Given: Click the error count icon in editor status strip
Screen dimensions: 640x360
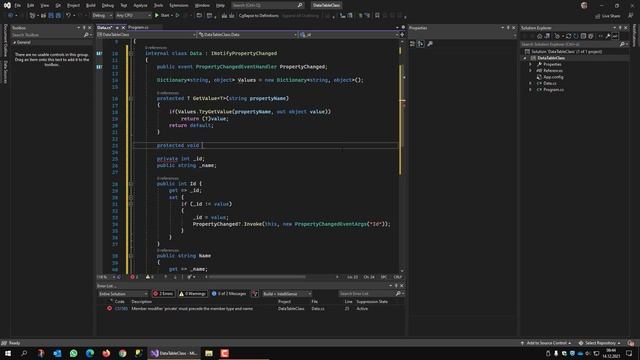Looking at the screenshot, I should coord(132,277).
